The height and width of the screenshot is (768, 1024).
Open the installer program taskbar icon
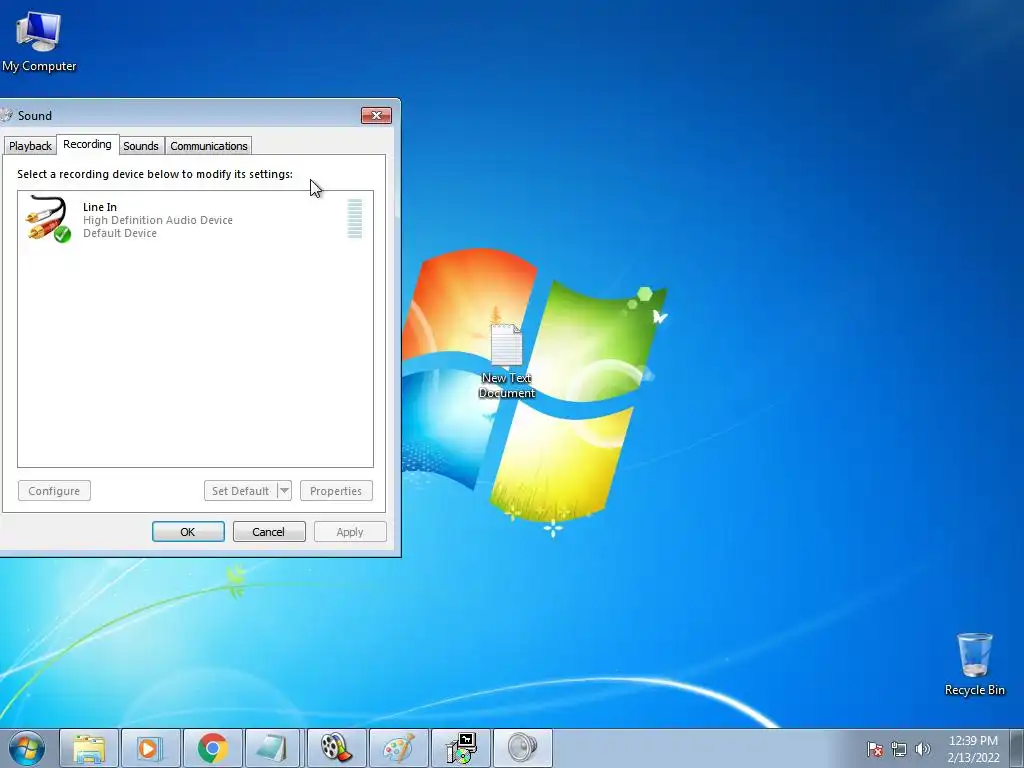tap(460, 748)
